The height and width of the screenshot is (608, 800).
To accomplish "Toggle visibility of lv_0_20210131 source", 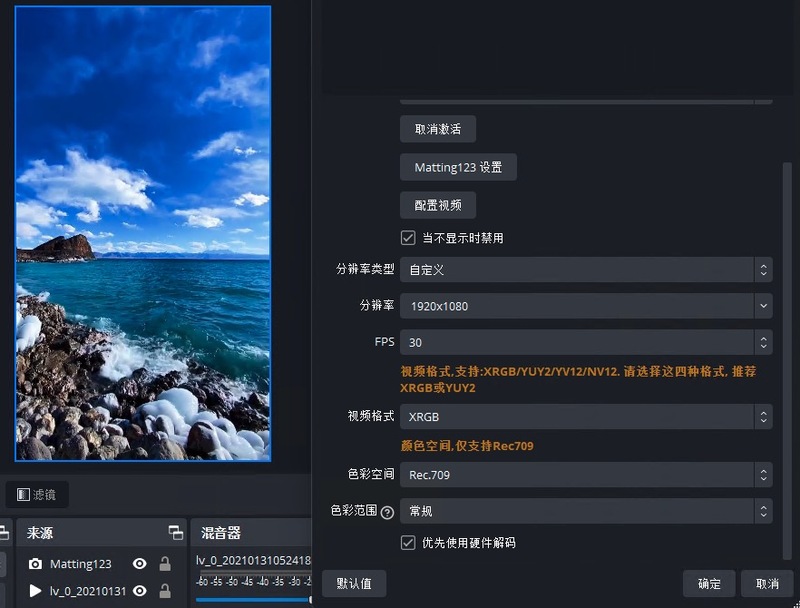I will click(x=139, y=591).
